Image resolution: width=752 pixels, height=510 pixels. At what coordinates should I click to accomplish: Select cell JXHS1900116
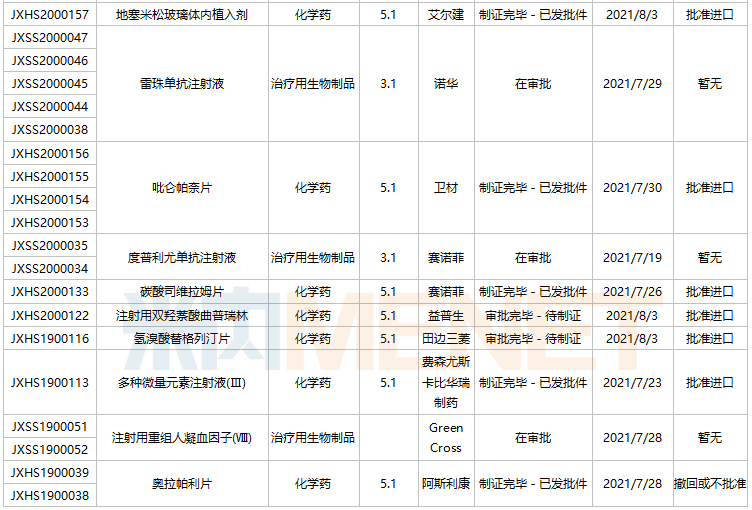(50, 339)
